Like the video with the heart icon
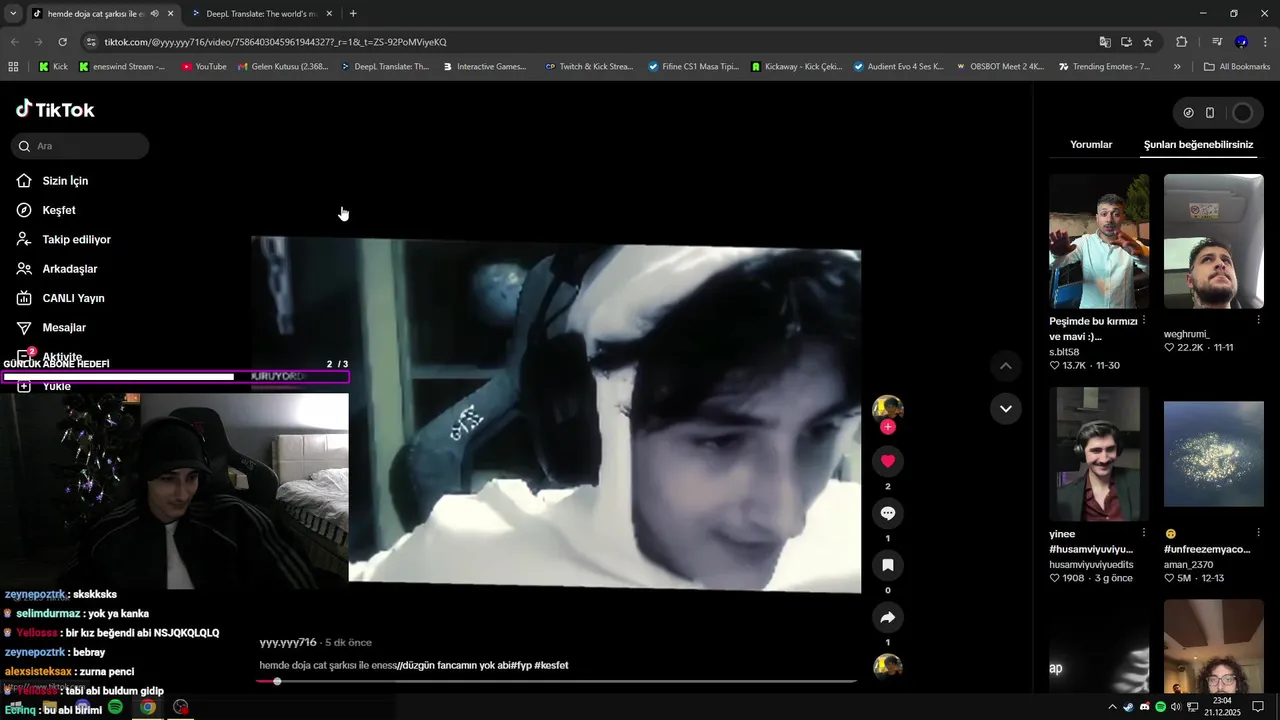The height and width of the screenshot is (720, 1280). click(887, 461)
